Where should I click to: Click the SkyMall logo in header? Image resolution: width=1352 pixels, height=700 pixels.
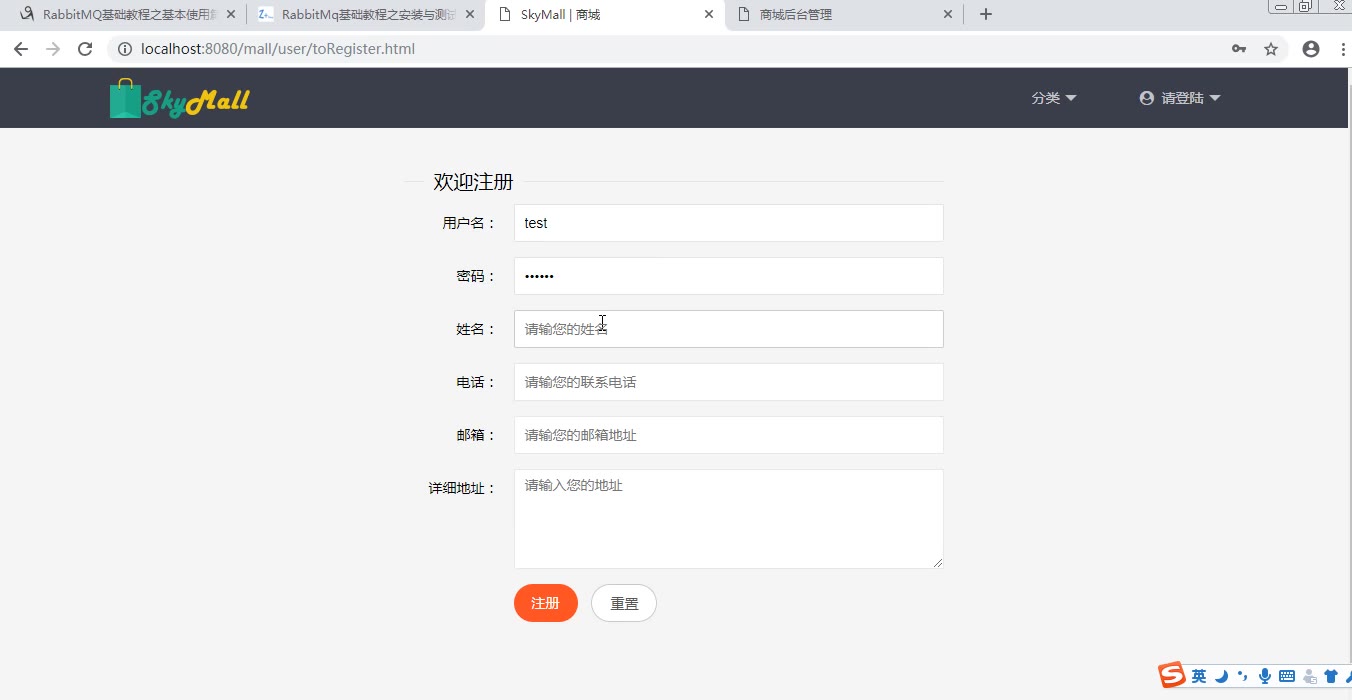(x=179, y=99)
